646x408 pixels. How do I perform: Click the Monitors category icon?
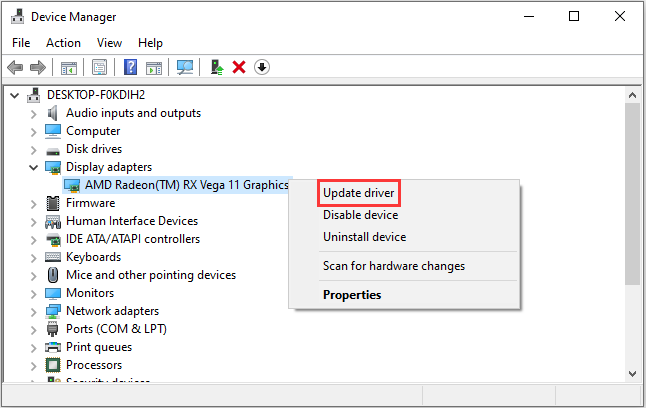tap(53, 293)
